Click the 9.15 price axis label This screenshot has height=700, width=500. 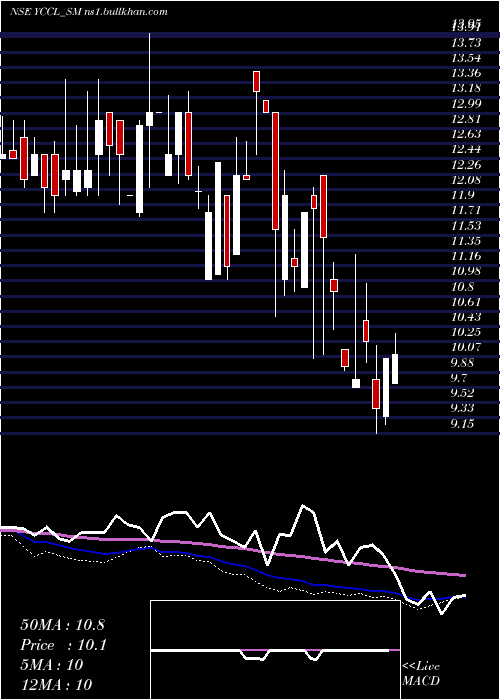464,423
